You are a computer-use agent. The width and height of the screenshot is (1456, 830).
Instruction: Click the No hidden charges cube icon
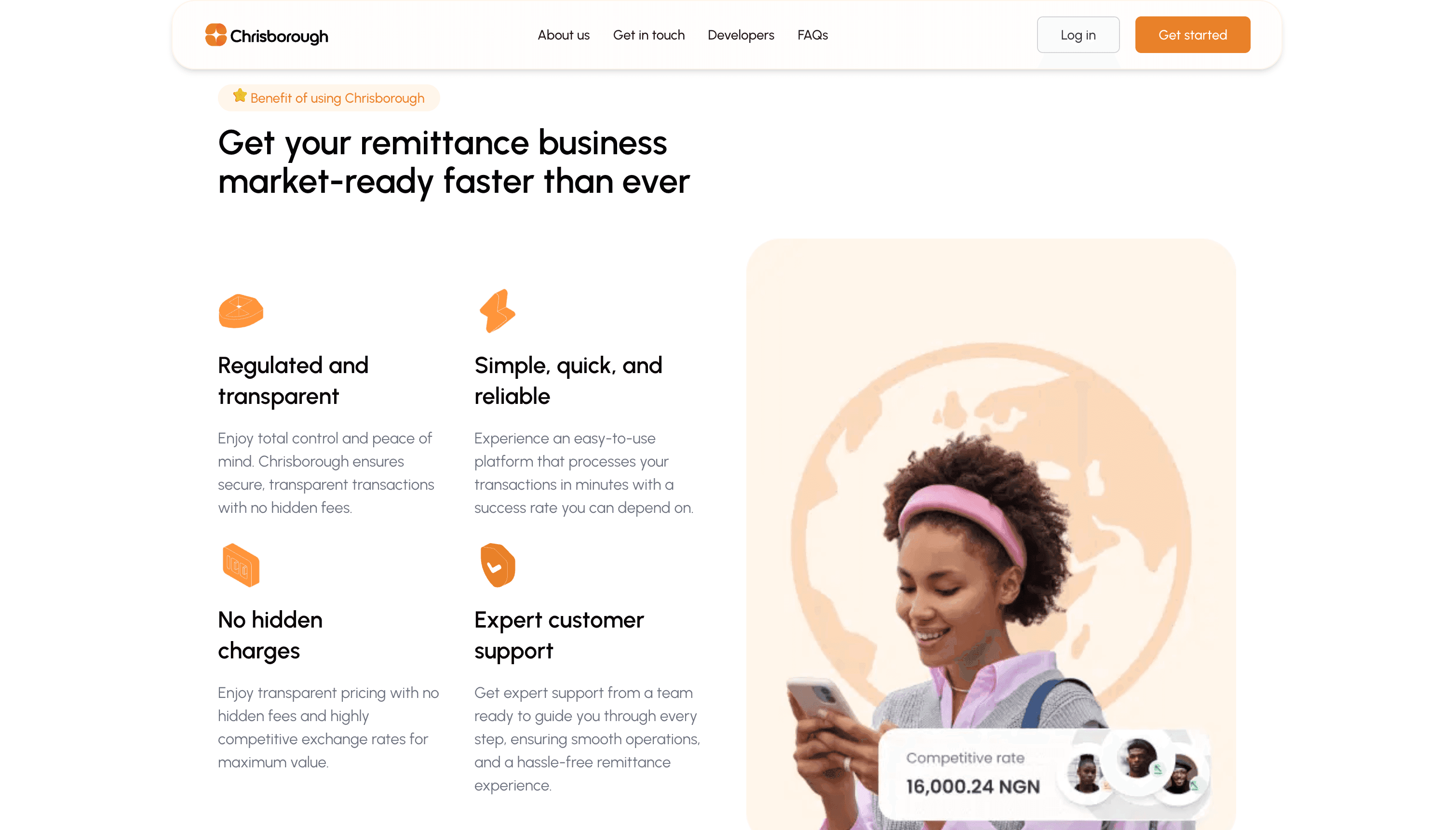click(x=241, y=565)
